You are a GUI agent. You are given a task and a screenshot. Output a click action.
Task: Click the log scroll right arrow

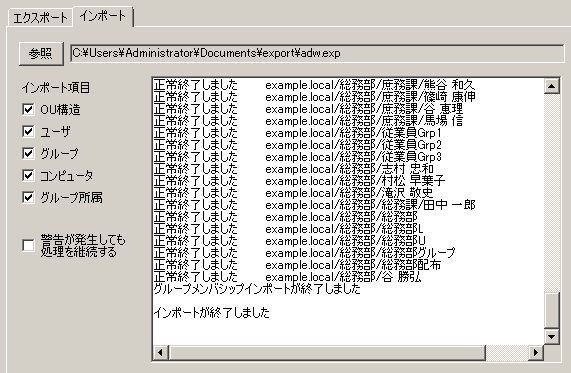[x=536, y=352]
